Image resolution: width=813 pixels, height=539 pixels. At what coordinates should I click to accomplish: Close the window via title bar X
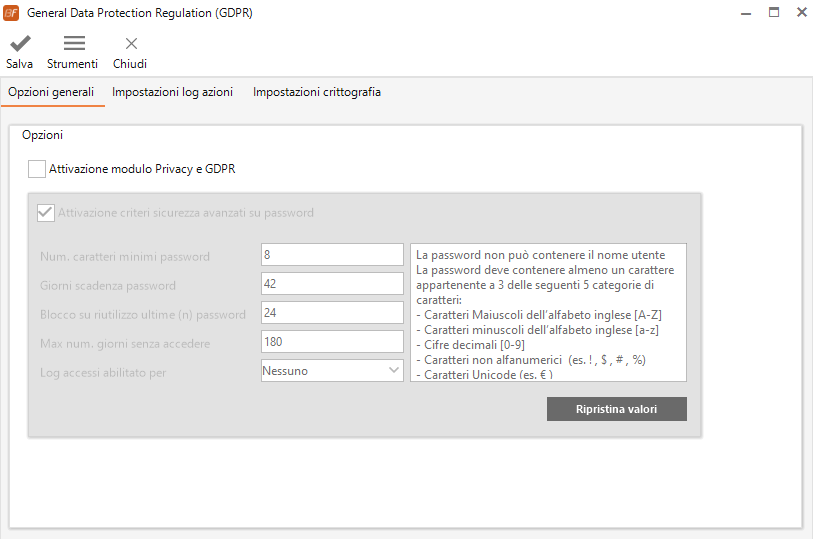coord(802,12)
